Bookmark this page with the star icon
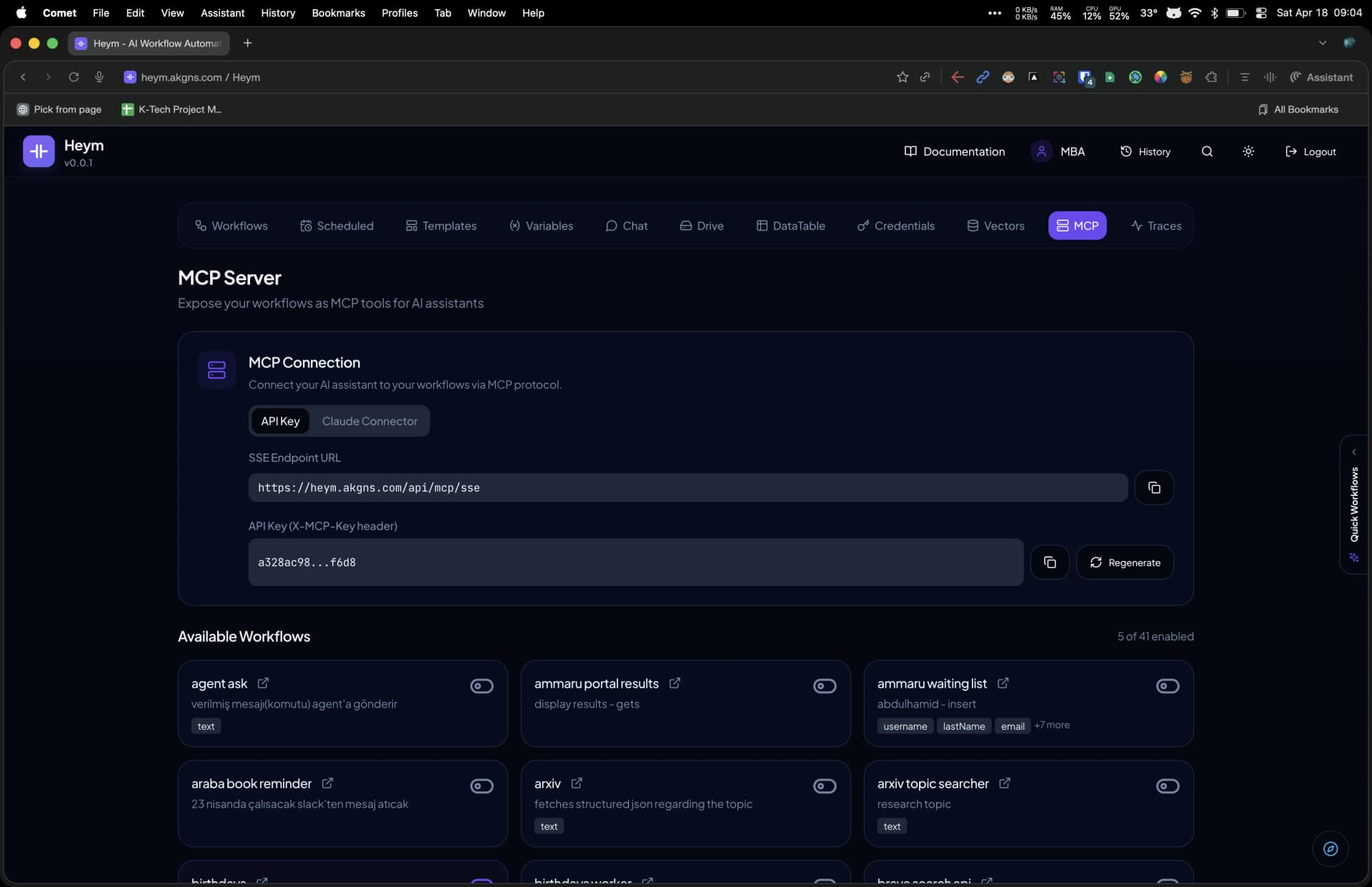This screenshot has width=1372, height=887. coord(903,77)
